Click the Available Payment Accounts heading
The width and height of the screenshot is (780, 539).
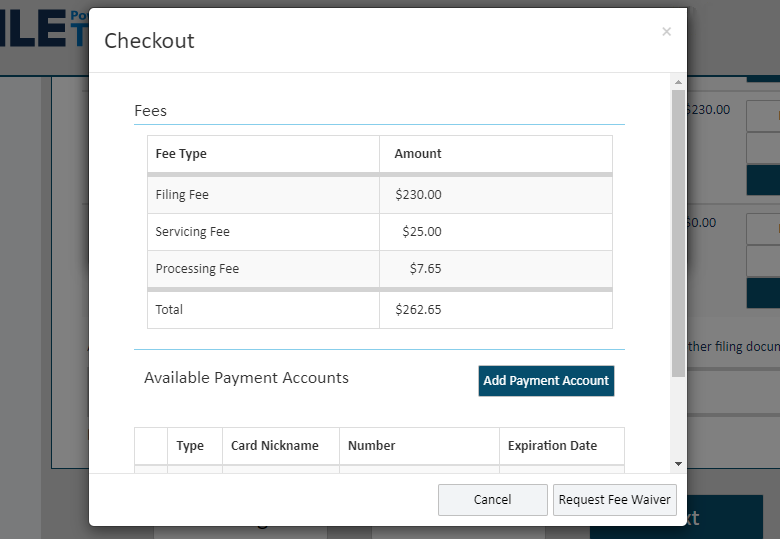click(x=246, y=378)
